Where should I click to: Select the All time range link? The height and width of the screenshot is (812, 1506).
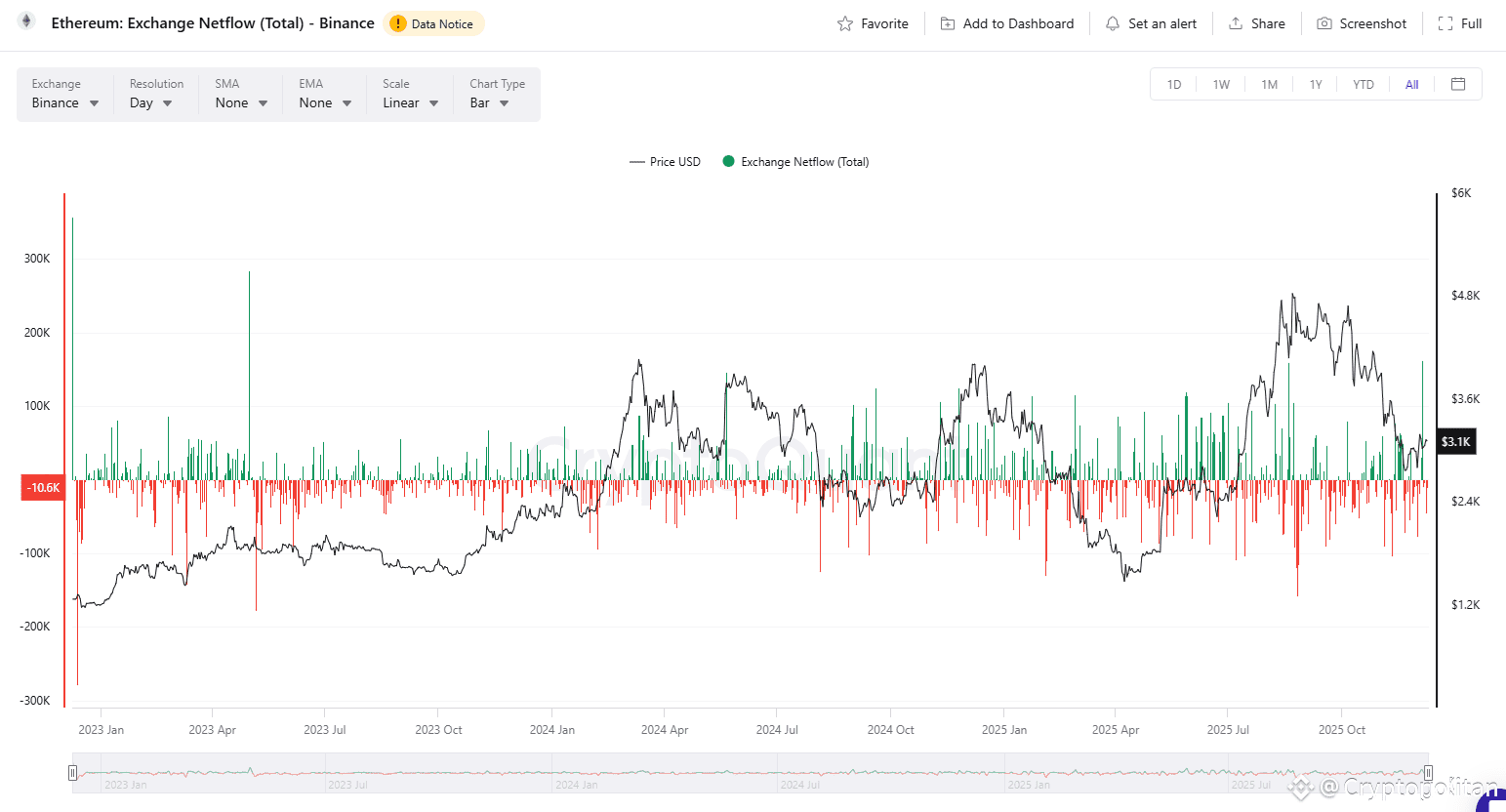pyautogui.click(x=1411, y=84)
